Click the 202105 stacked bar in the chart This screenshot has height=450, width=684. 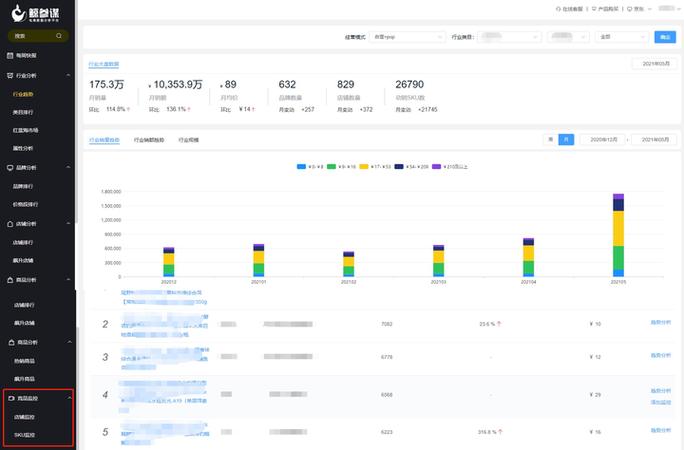(x=618, y=235)
